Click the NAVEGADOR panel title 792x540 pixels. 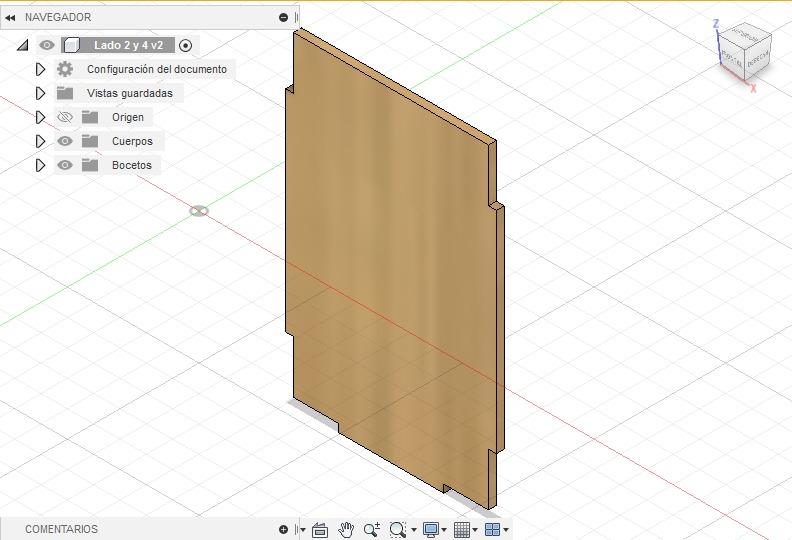point(58,17)
